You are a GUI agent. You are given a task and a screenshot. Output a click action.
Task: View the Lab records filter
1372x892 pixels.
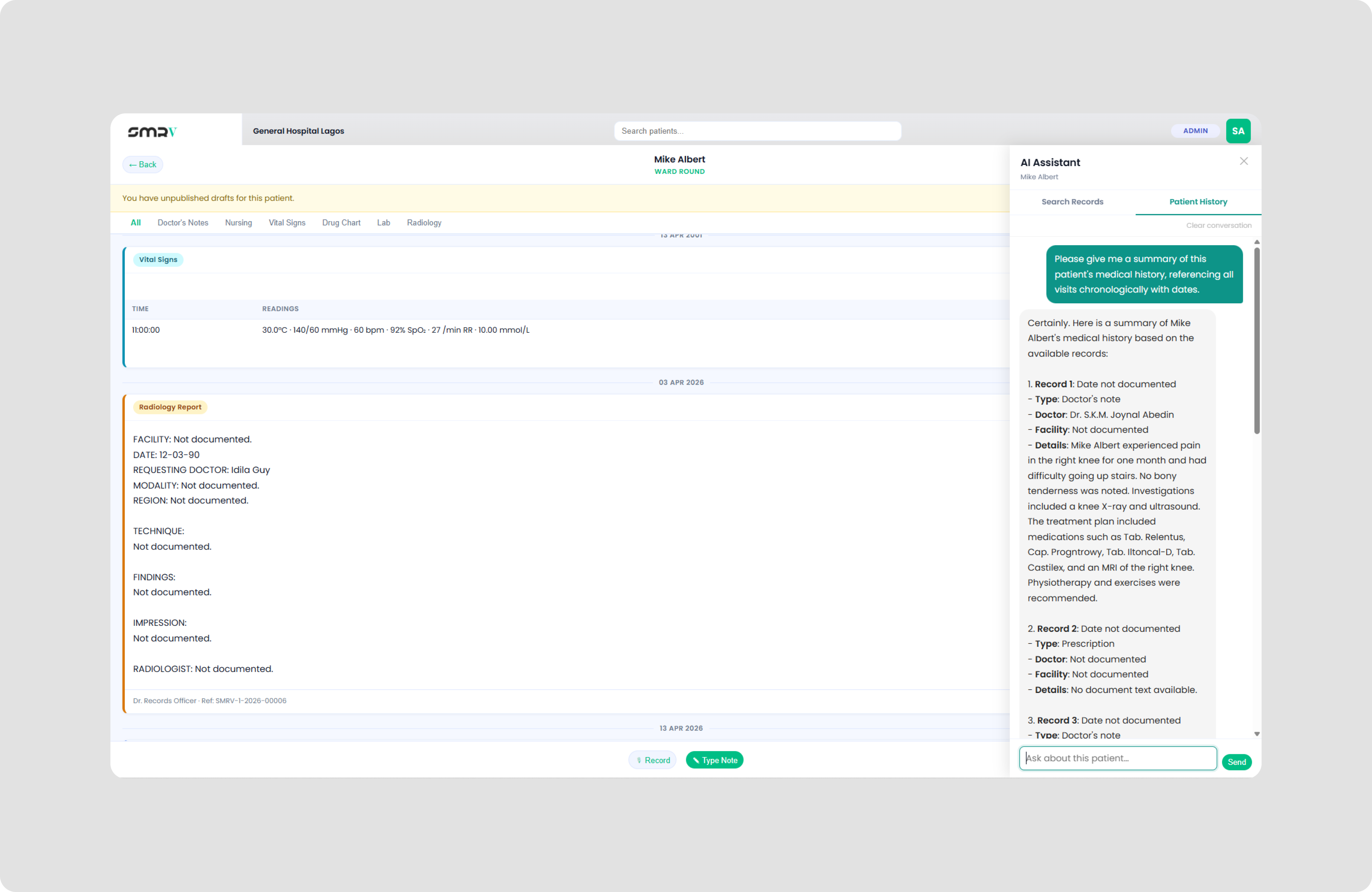coord(383,222)
